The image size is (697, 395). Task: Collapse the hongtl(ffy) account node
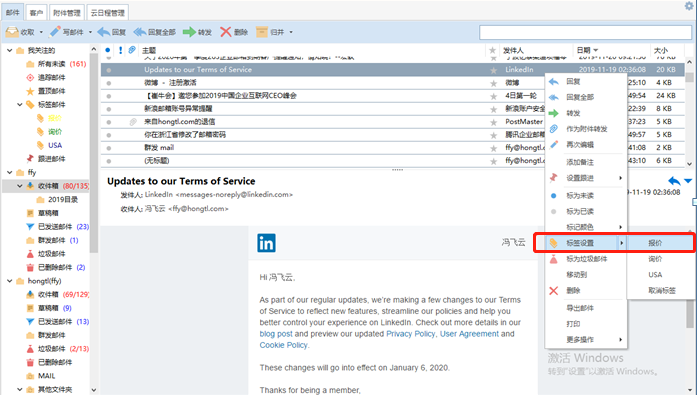click(x=9, y=281)
